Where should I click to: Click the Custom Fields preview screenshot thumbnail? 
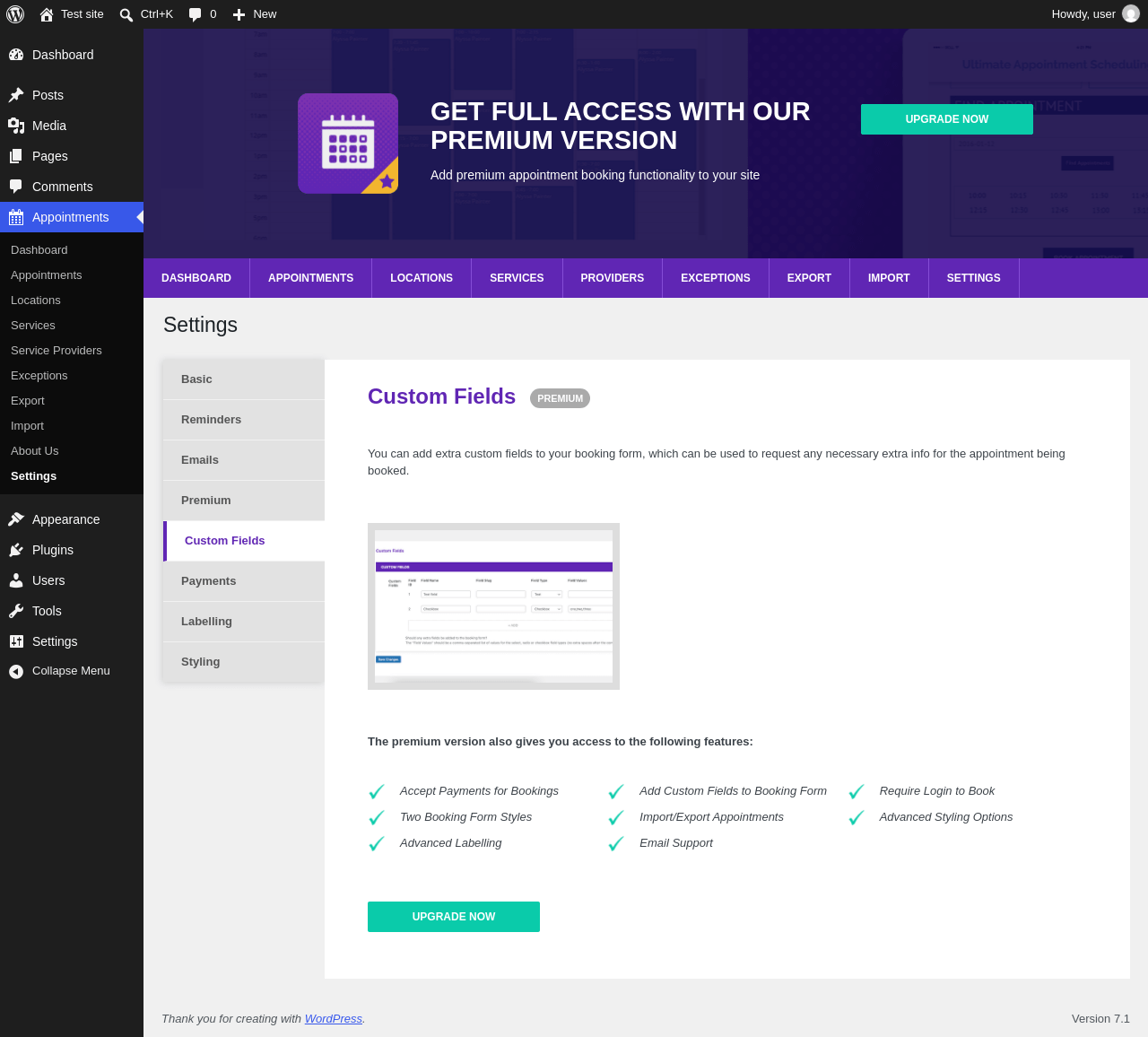pos(493,606)
